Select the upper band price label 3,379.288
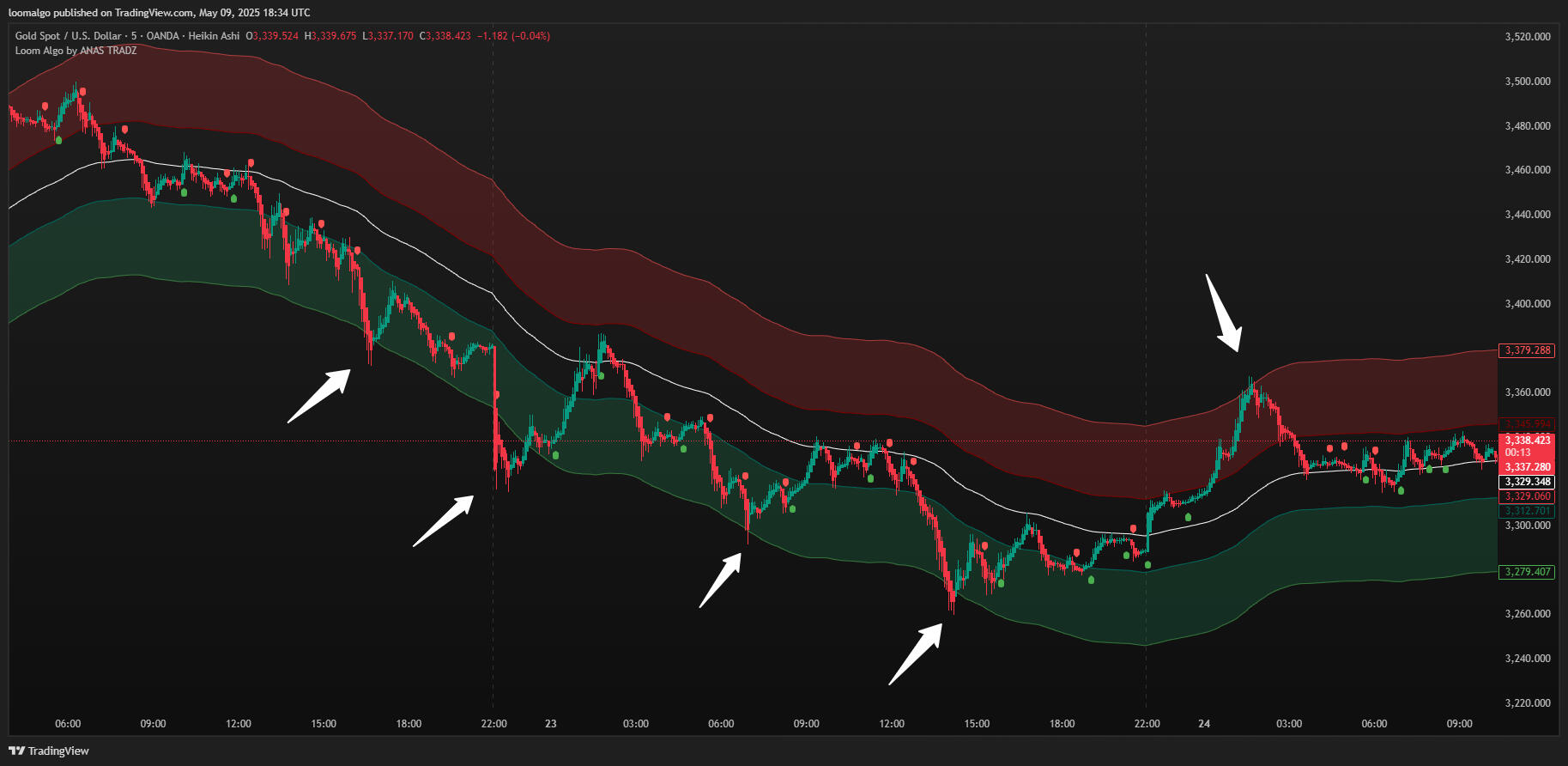The height and width of the screenshot is (766, 1568). pos(1527,350)
